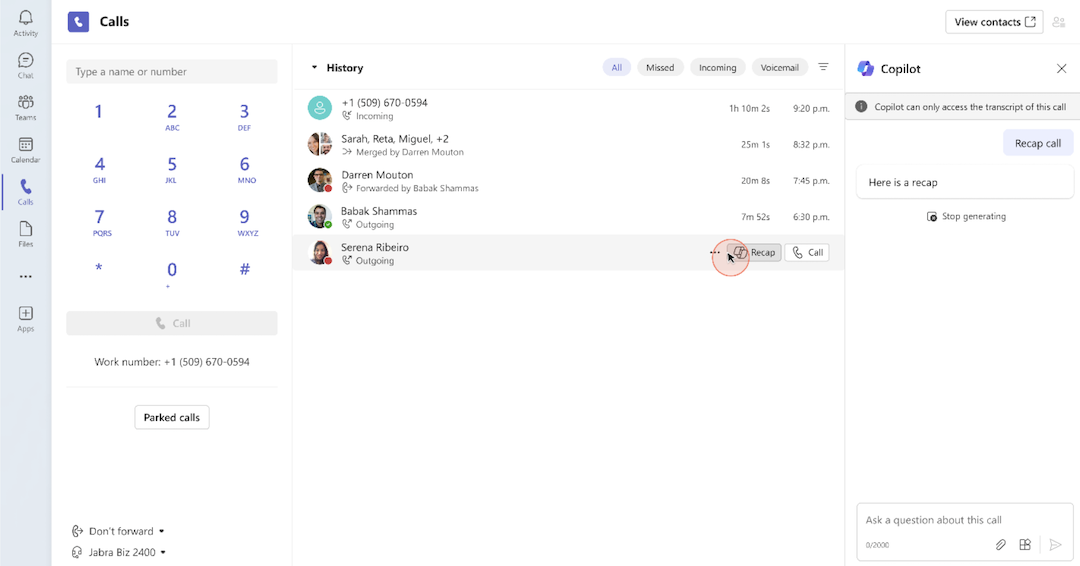Dial digit 3 DEF on keypad

click(244, 116)
